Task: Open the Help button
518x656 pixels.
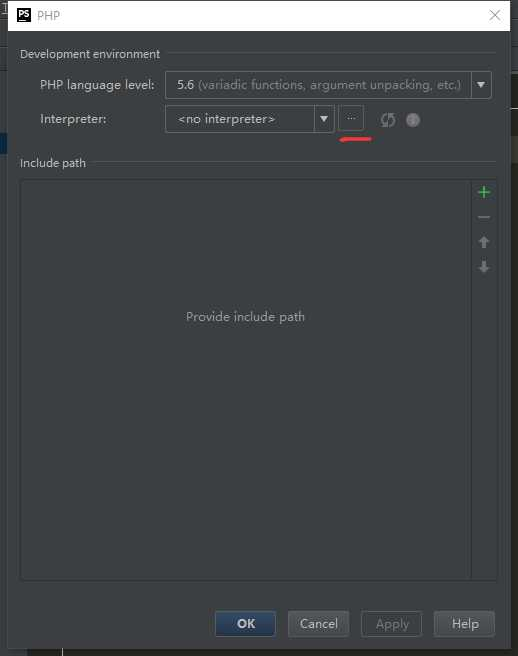Action: pyautogui.click(x=465, y=624)
